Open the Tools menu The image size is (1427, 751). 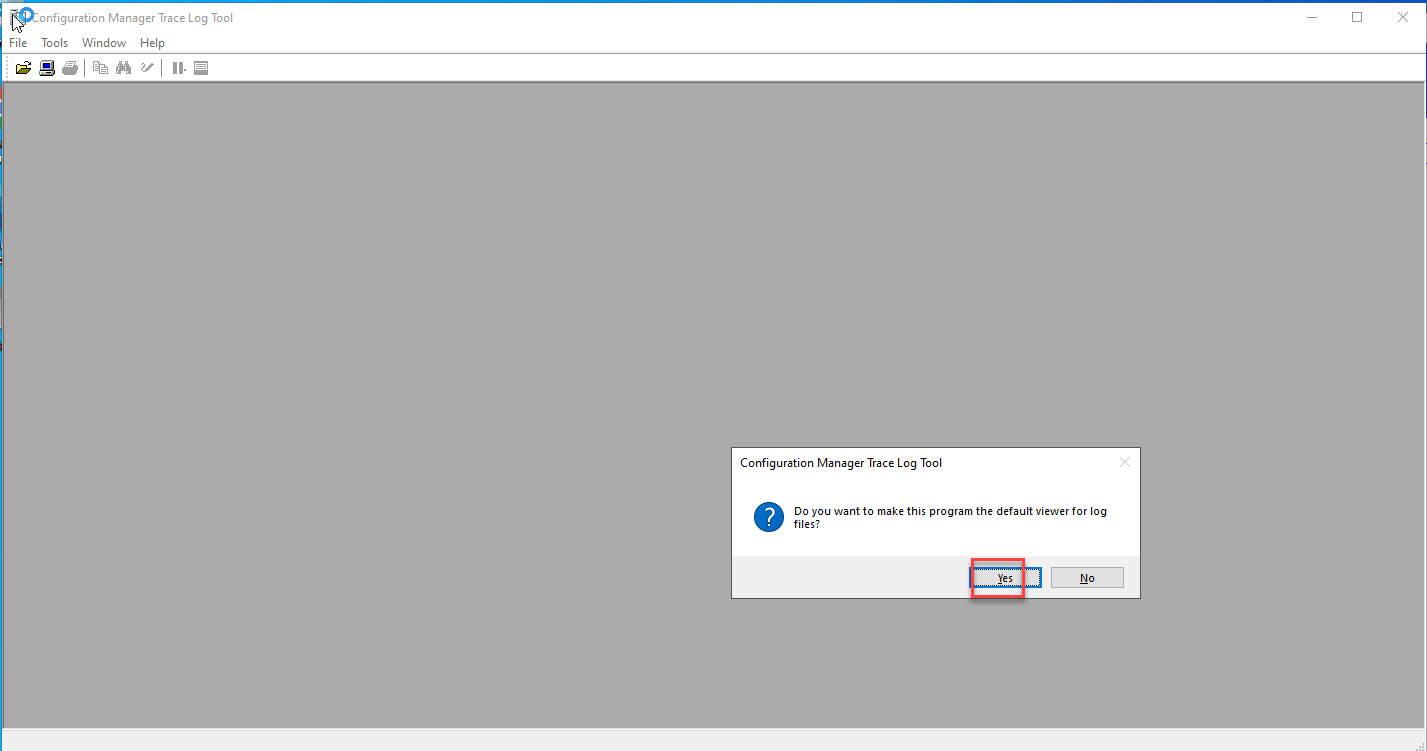tap(54, 43)
